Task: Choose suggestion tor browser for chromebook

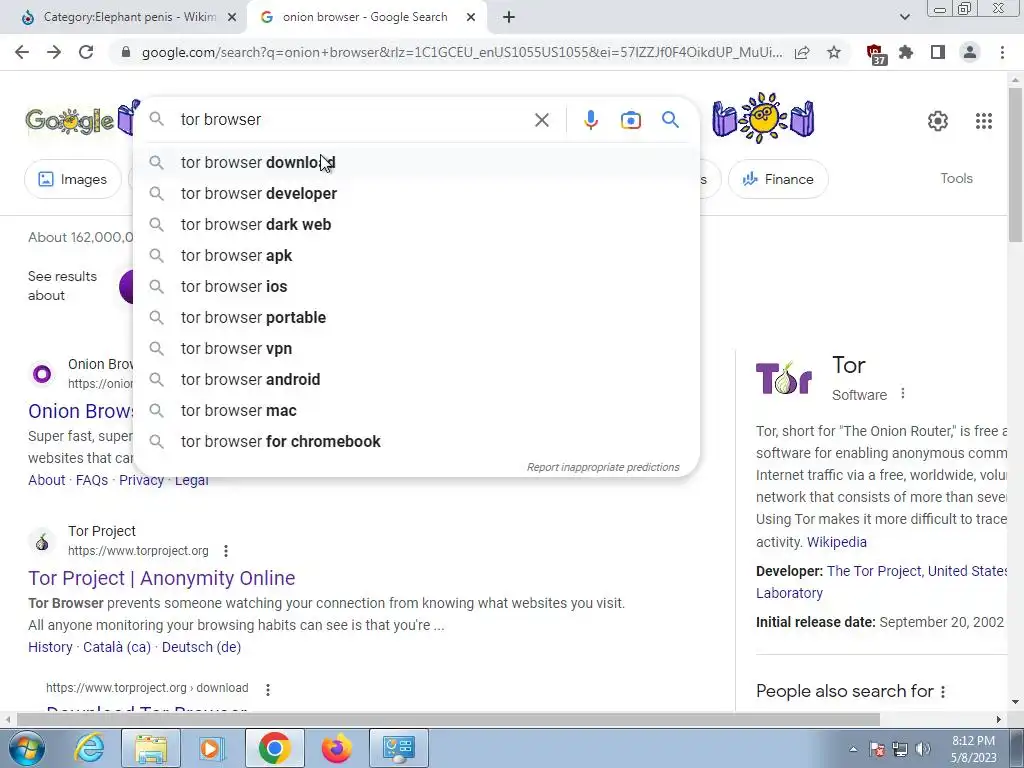Action: (x=416, y=441)
